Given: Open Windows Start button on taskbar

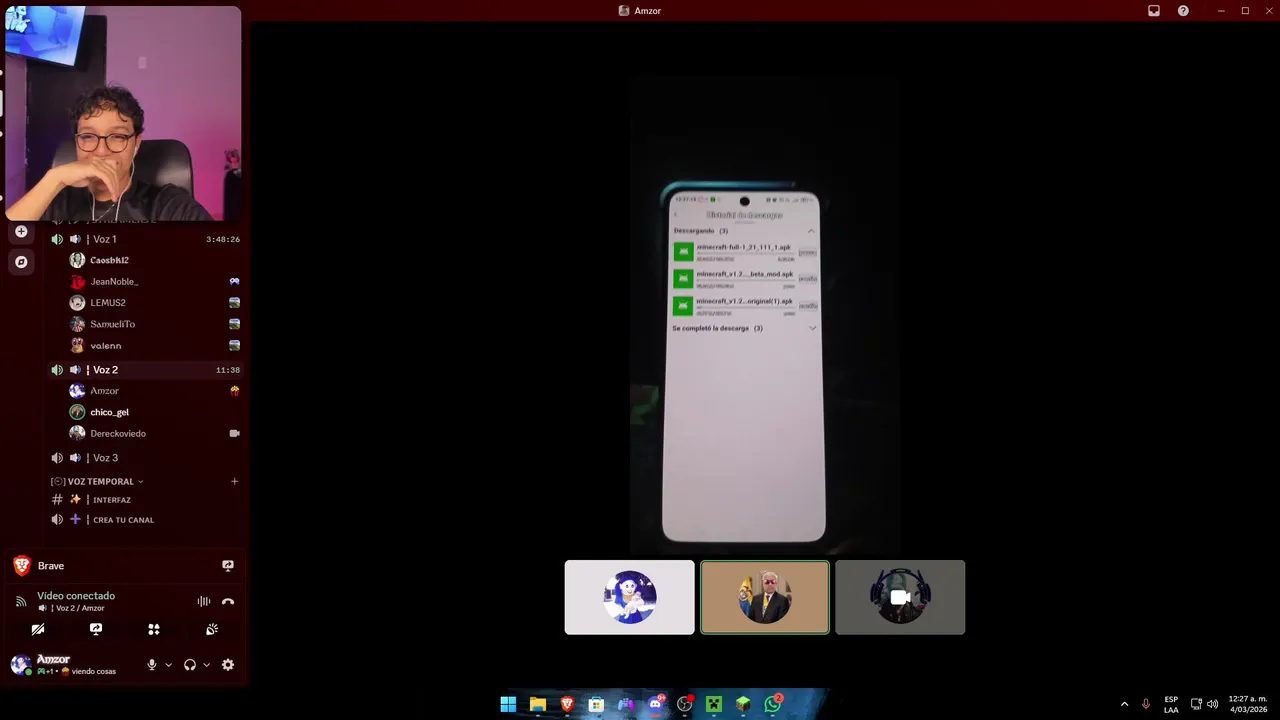Looking at the screenshot, I should coord(508,704).
